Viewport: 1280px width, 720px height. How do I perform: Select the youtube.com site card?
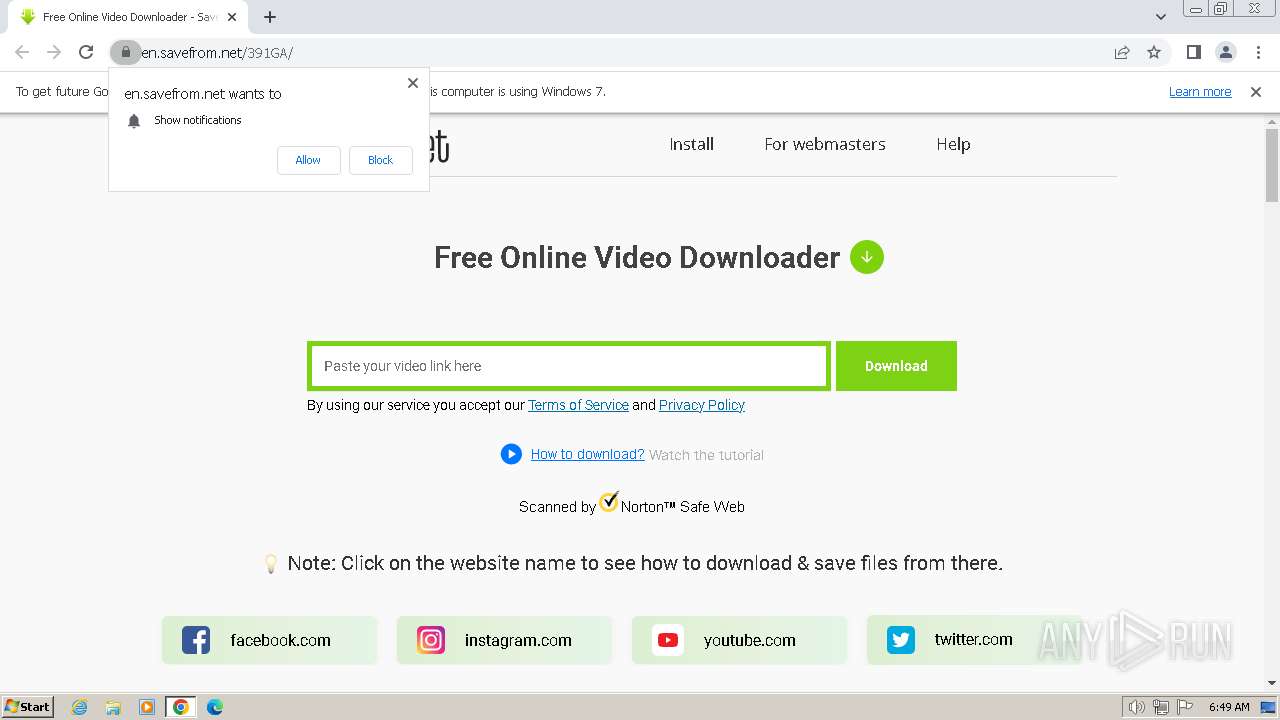(739, 640)
